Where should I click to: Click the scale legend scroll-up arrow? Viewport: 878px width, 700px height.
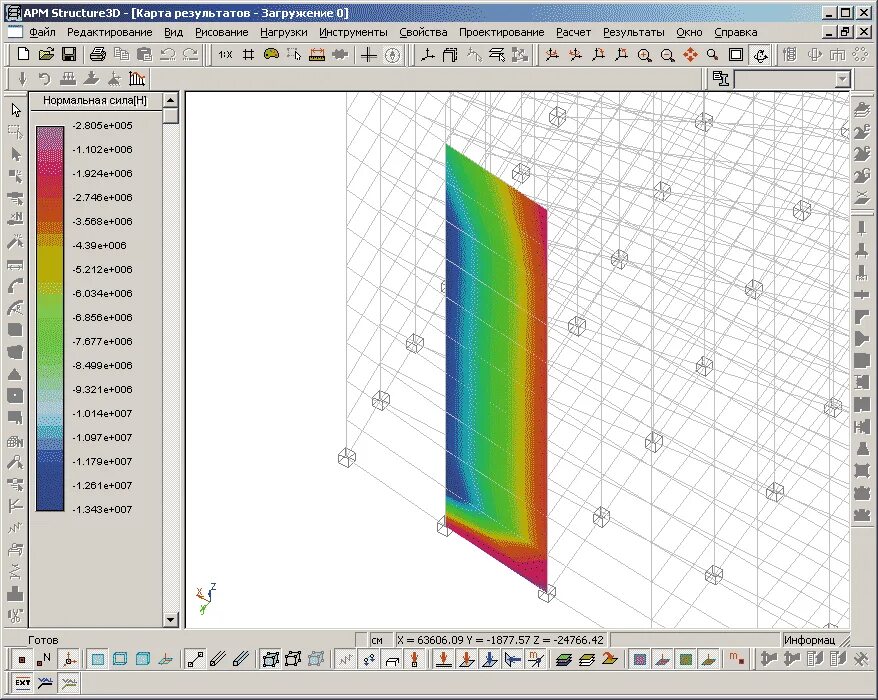coord(171,100)
